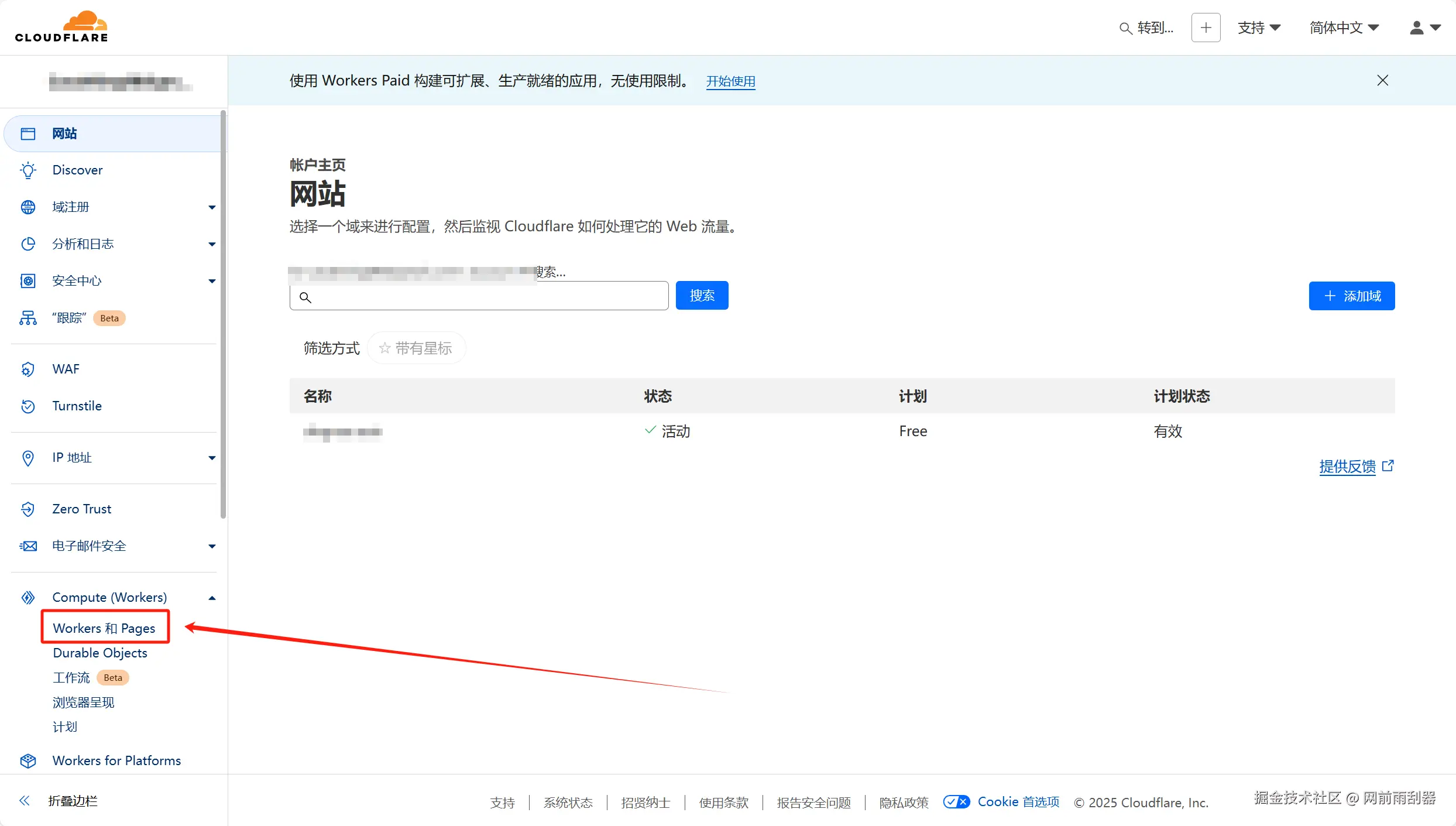Click the 状态 column header
The height and width of the screenshot is (826, 1456).
[658, 396]
